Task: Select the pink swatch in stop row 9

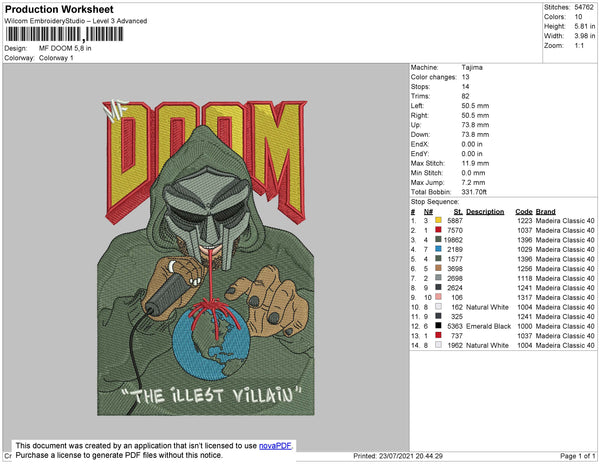Action: [x=438, y=297]
